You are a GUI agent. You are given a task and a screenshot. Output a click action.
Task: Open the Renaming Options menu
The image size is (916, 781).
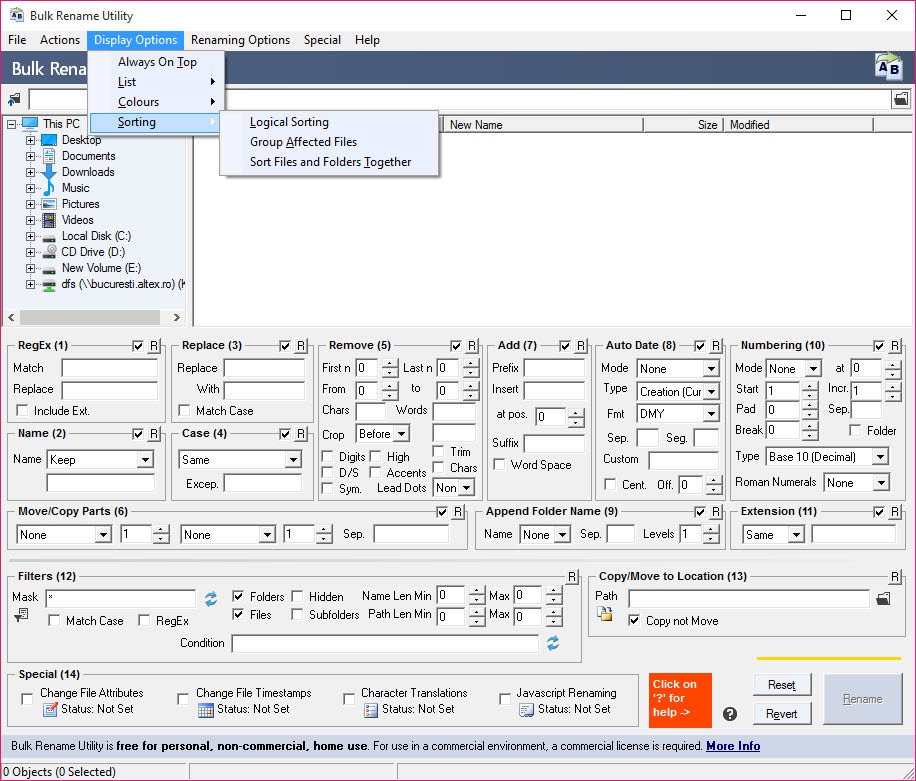coord(240,40)
